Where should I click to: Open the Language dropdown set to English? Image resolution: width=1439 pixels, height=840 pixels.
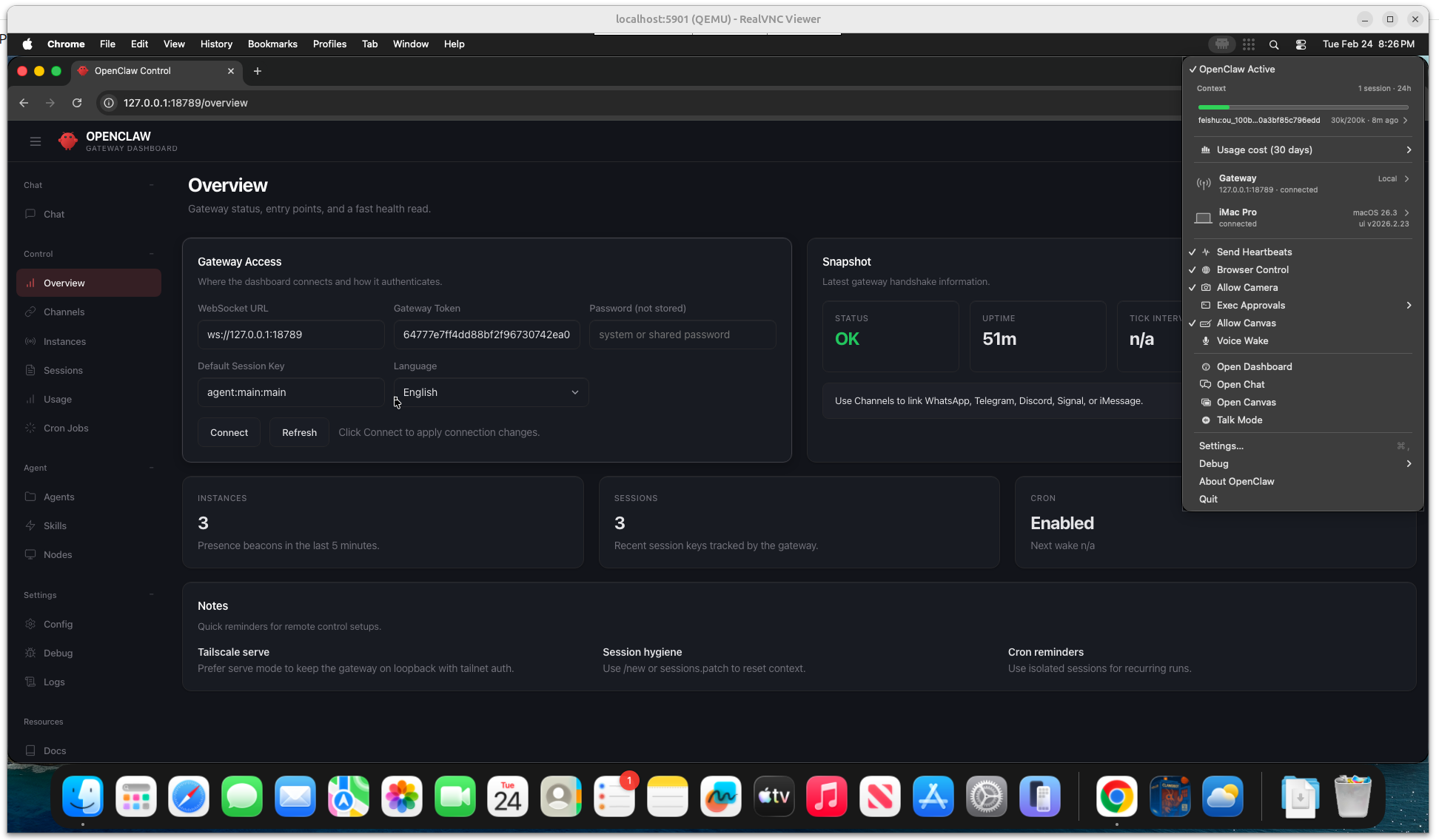point(491,392)
